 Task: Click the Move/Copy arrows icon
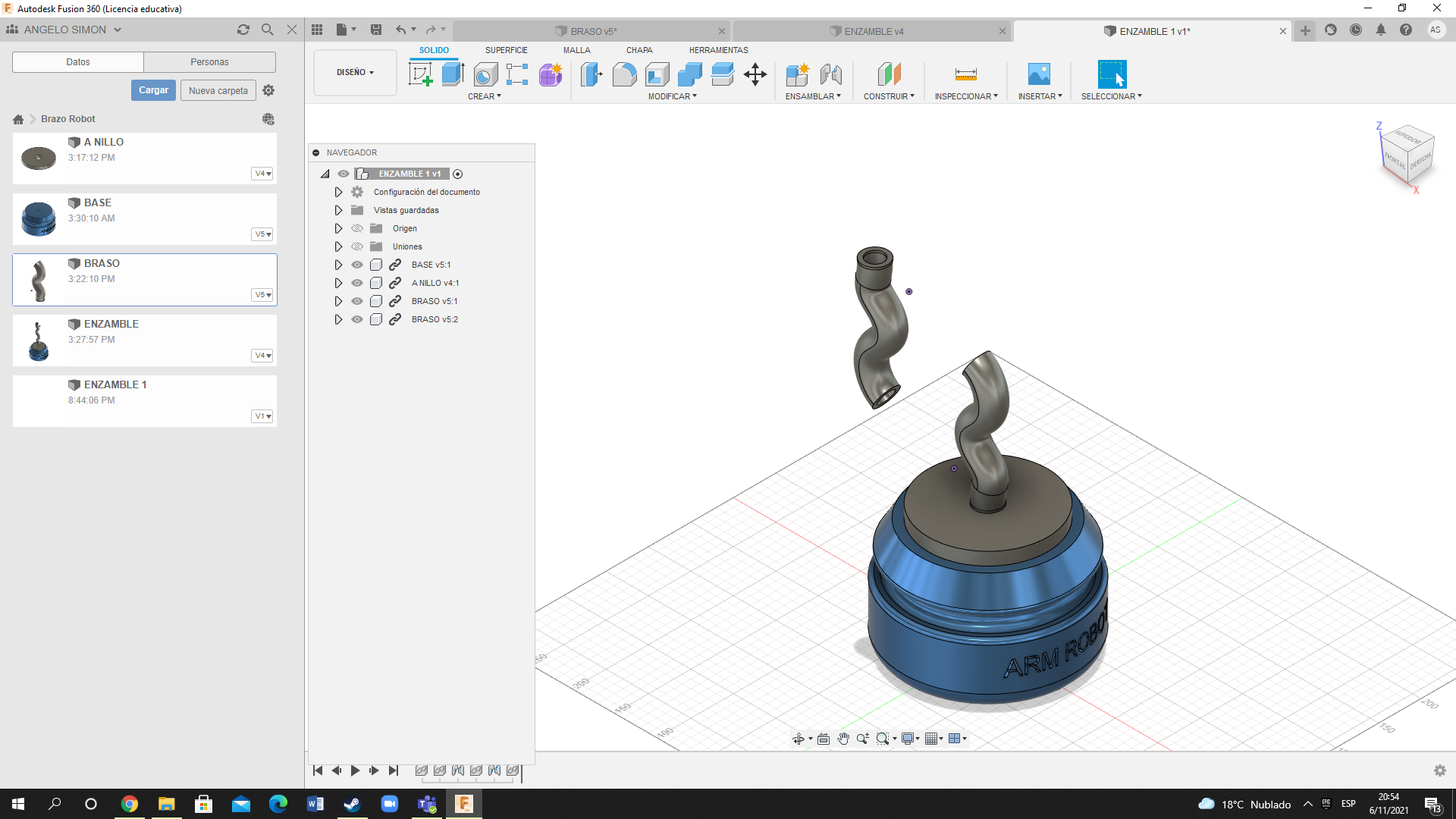pos(755,74)
